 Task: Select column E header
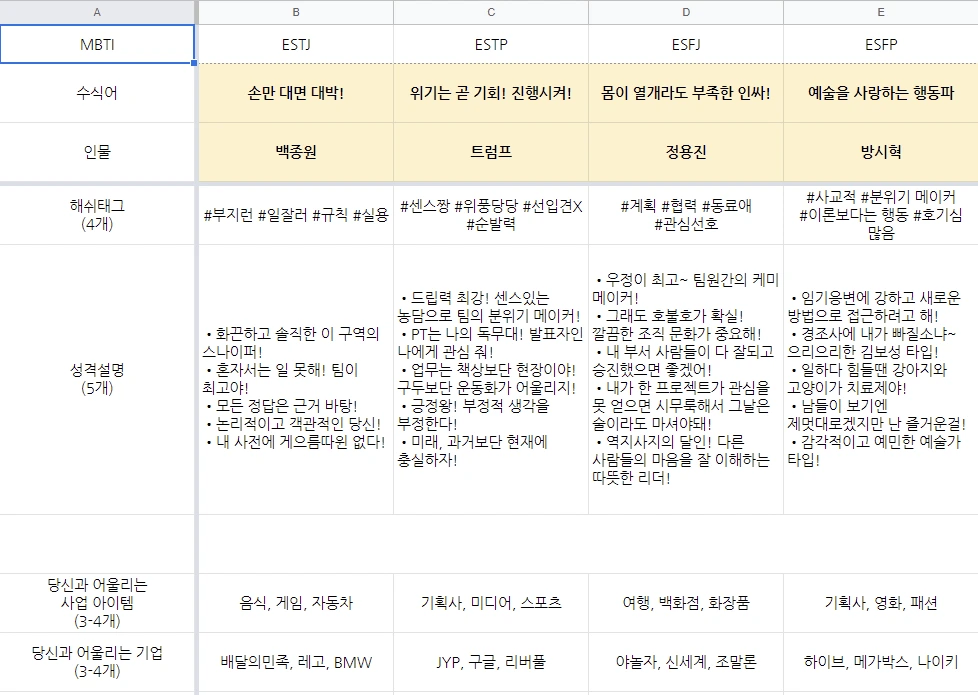881,12
